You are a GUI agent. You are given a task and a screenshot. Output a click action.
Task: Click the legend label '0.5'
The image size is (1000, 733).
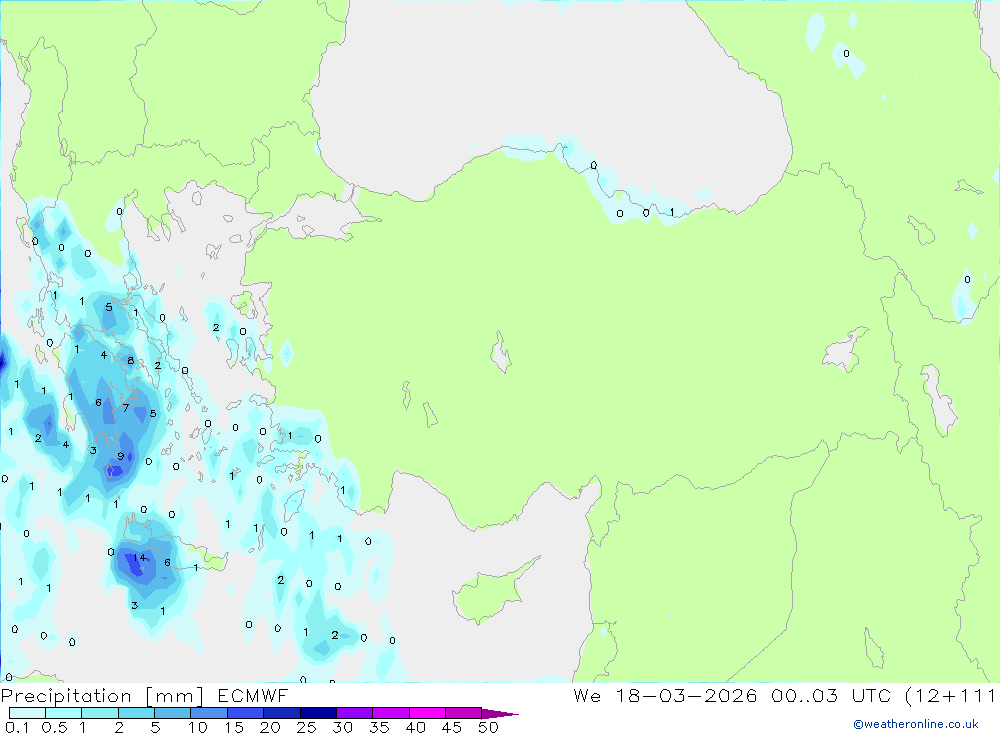(54, 727)
